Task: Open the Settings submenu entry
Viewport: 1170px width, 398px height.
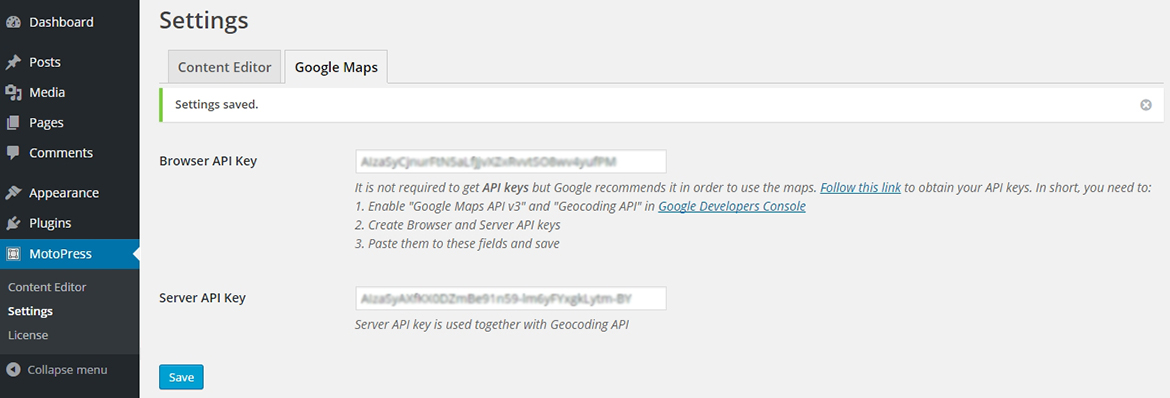Action: [x=30, y=311]
